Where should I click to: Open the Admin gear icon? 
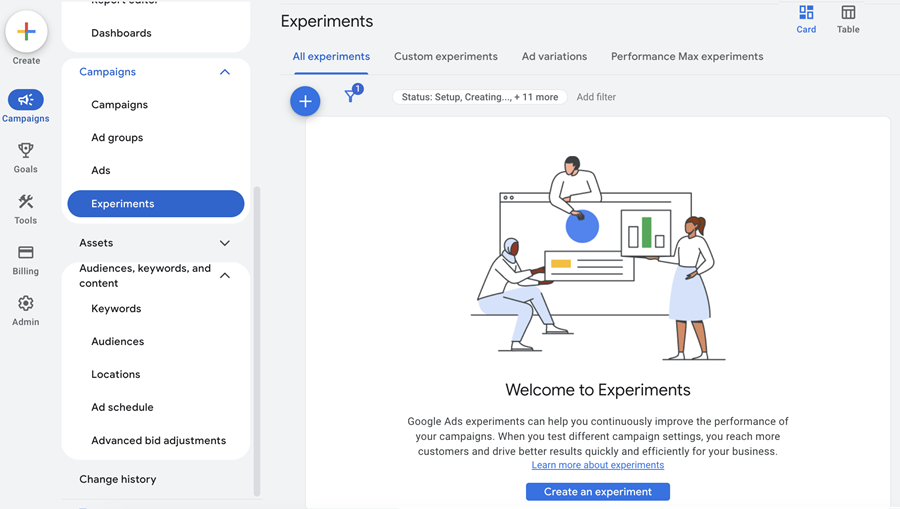coord(26,303)
